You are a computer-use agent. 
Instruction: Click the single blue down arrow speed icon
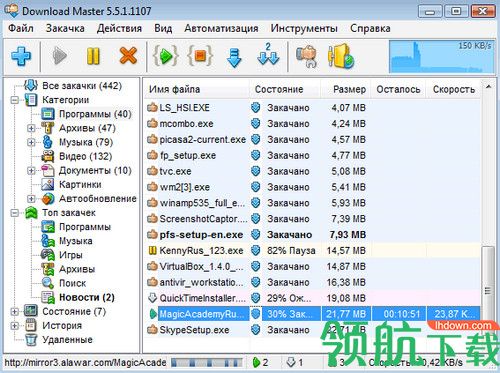(234, 57)
